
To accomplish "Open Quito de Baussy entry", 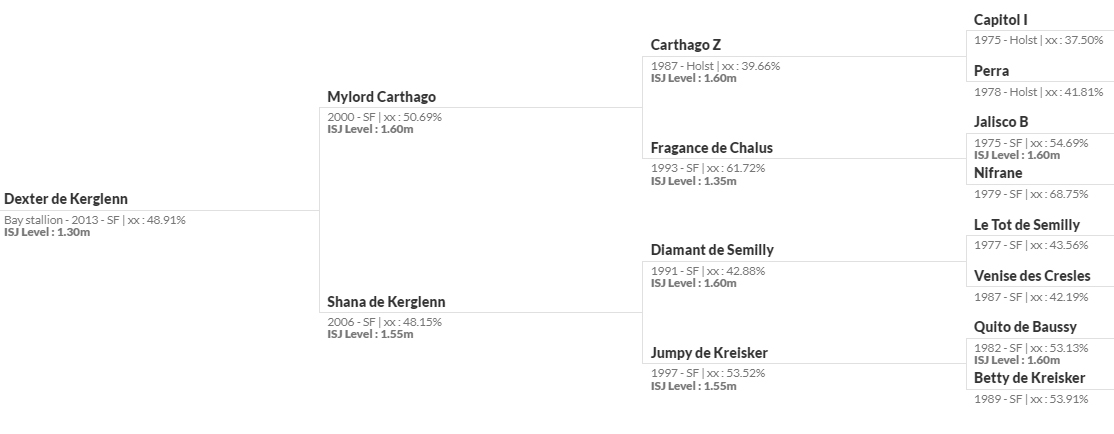I will [x=1025, y=327].
